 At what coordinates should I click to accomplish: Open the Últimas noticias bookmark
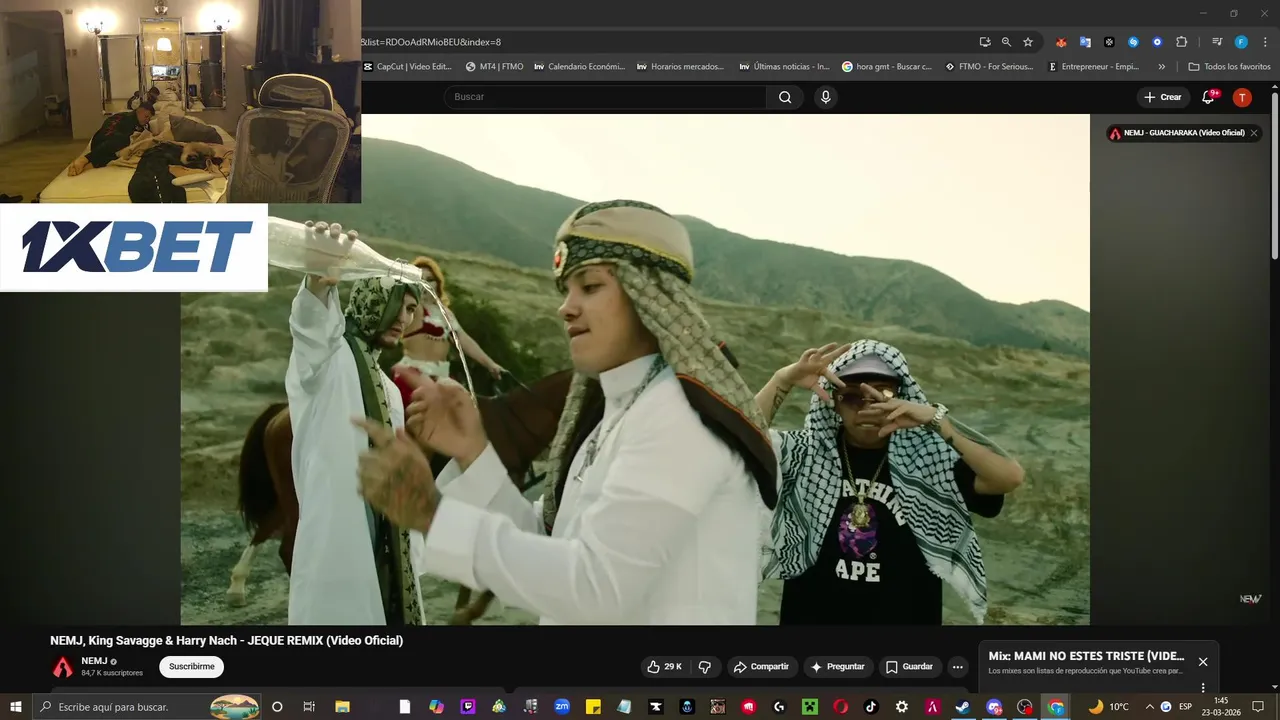784,67
